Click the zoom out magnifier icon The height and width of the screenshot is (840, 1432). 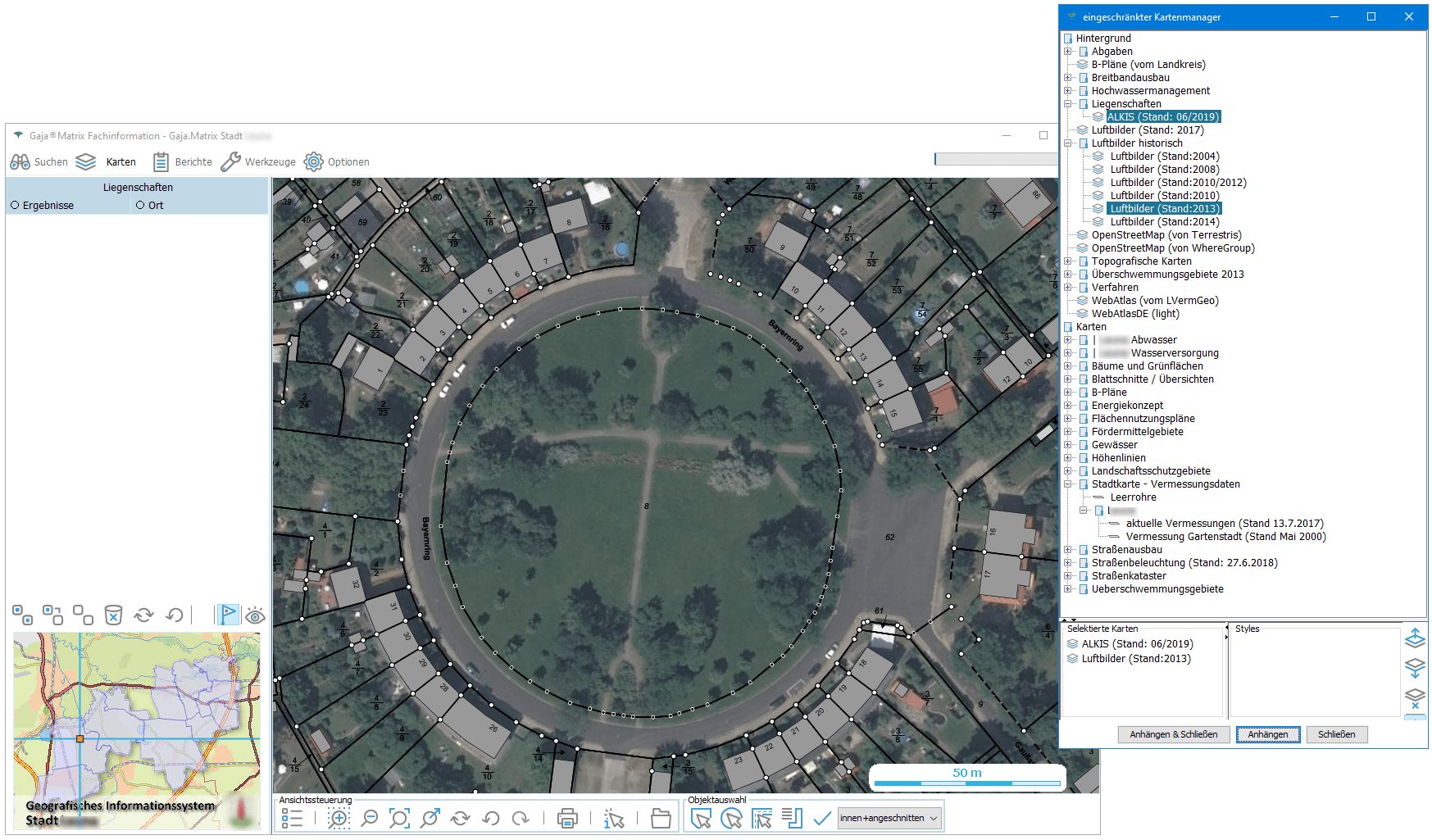(370, 818)
